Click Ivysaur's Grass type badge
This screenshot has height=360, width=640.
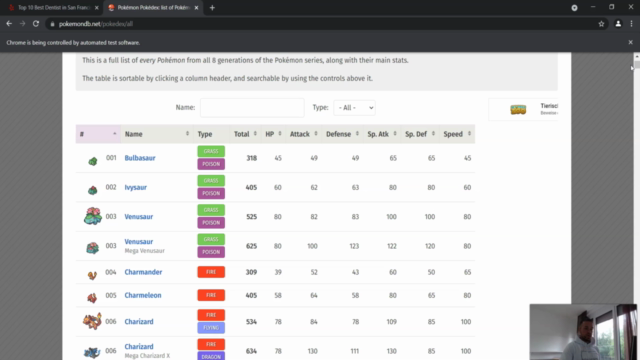pyautogui.click(x=211, y=180)
